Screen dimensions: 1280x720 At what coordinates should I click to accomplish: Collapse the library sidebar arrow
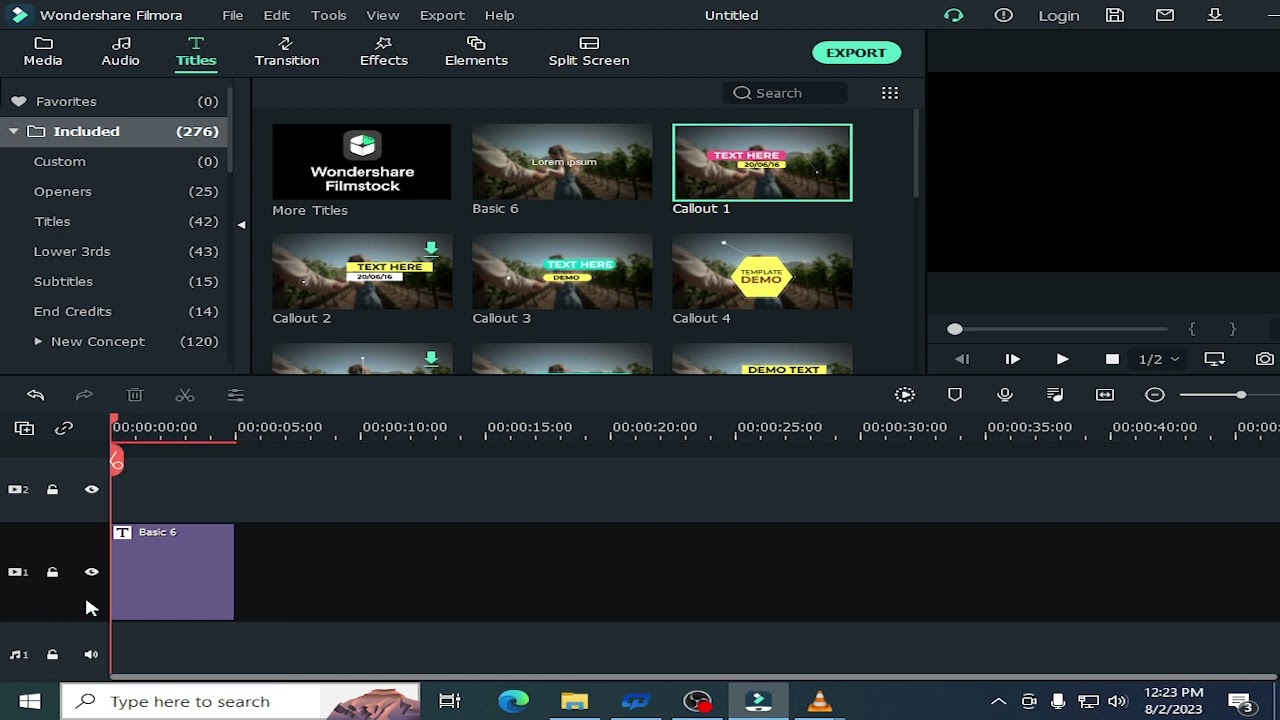(x=241, y=225)
